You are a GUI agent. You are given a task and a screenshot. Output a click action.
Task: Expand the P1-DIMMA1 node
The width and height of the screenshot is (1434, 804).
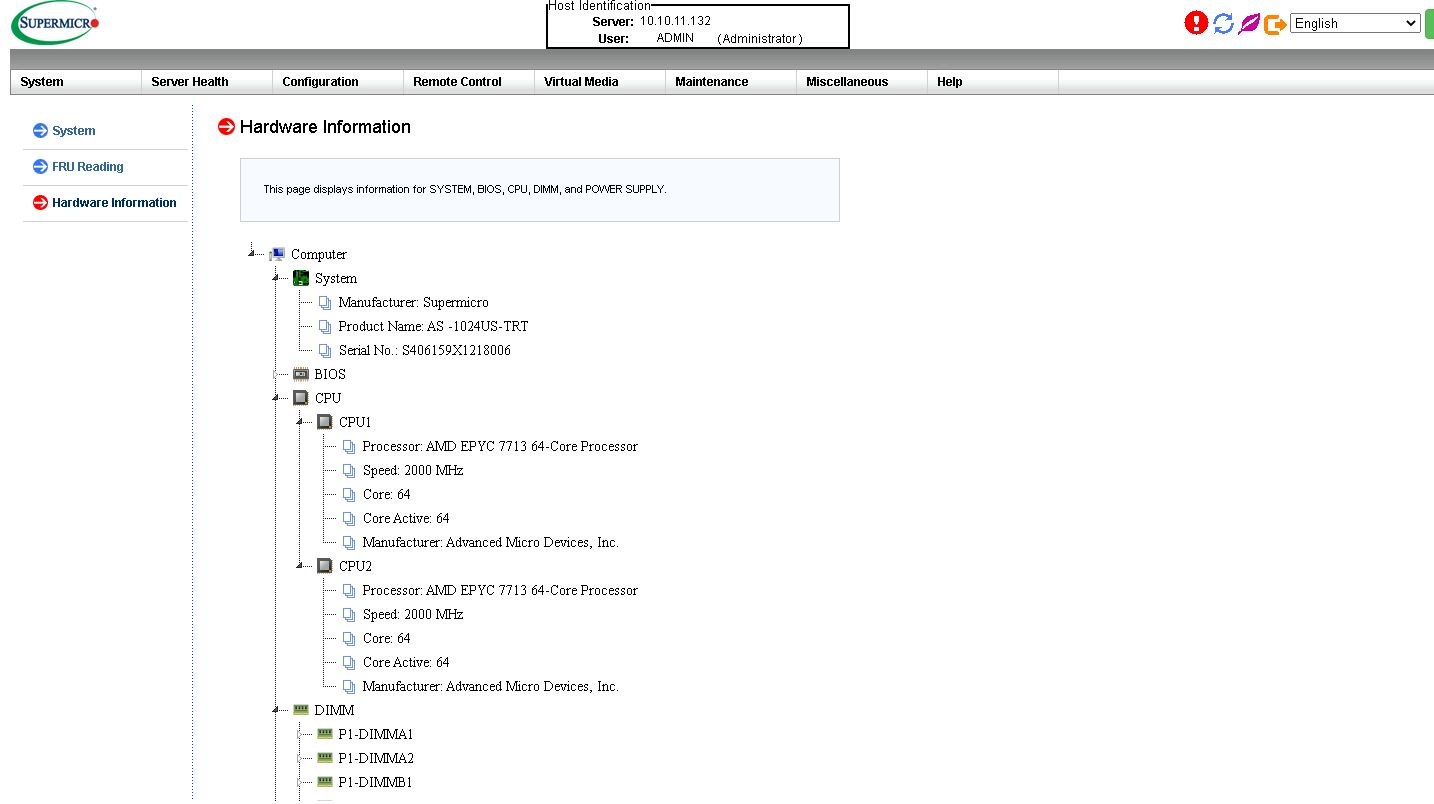click(x=300, y=734)
